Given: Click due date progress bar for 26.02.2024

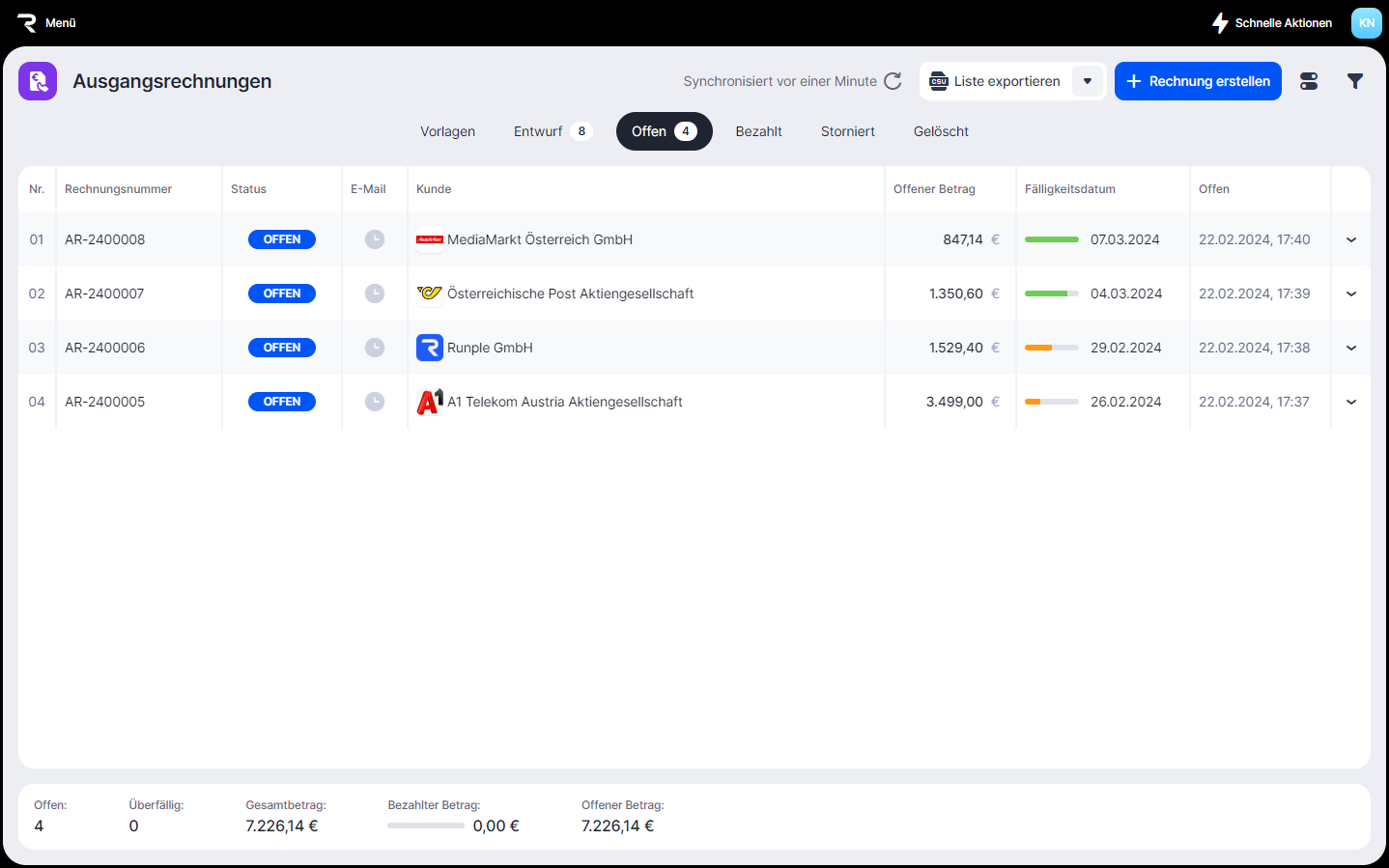Looking at the screenshot, I should (1051, 402).
